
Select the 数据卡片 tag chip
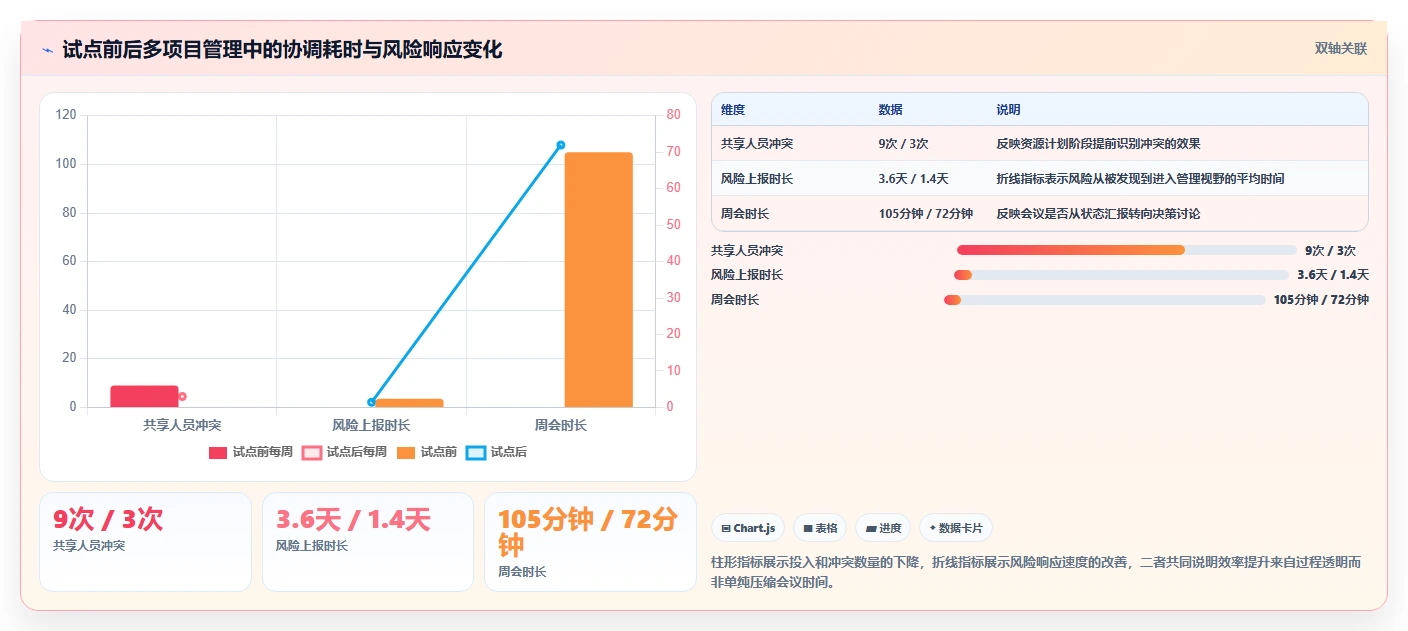tap(956, 528)
